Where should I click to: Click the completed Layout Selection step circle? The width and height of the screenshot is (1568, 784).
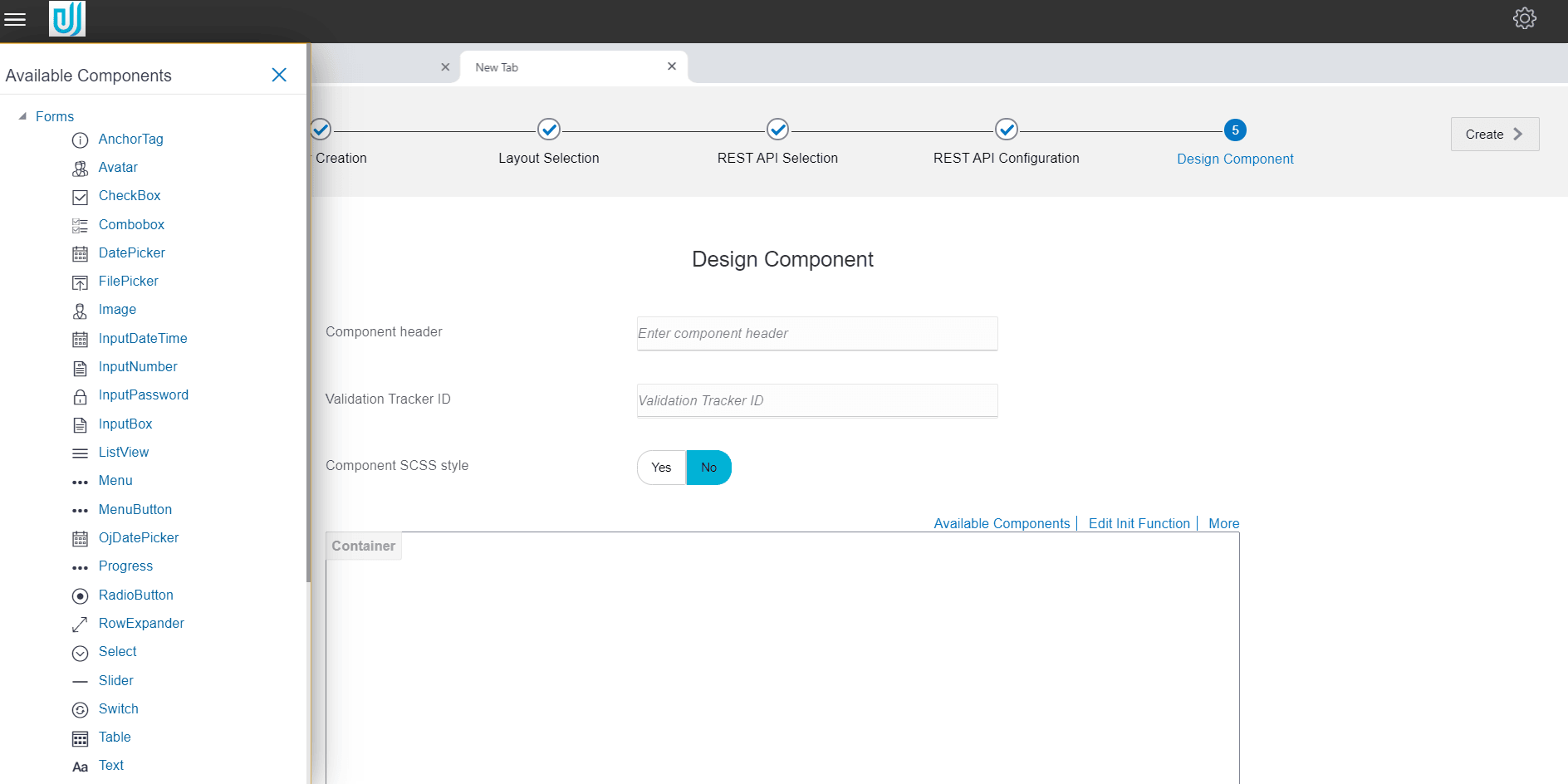pyautogui.click(x=549, y=130)
